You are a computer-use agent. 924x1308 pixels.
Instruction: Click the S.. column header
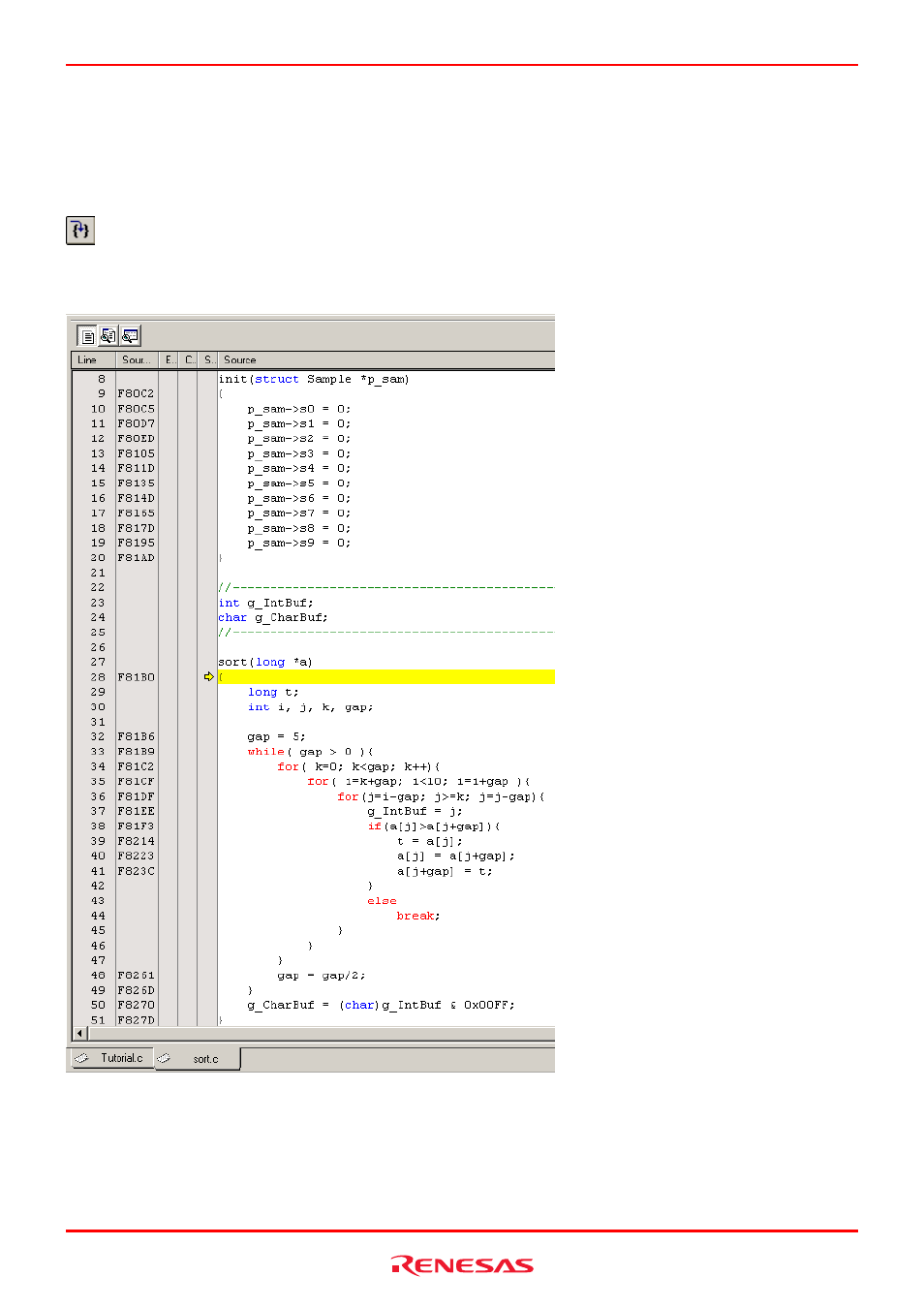[x=207, y=359]
